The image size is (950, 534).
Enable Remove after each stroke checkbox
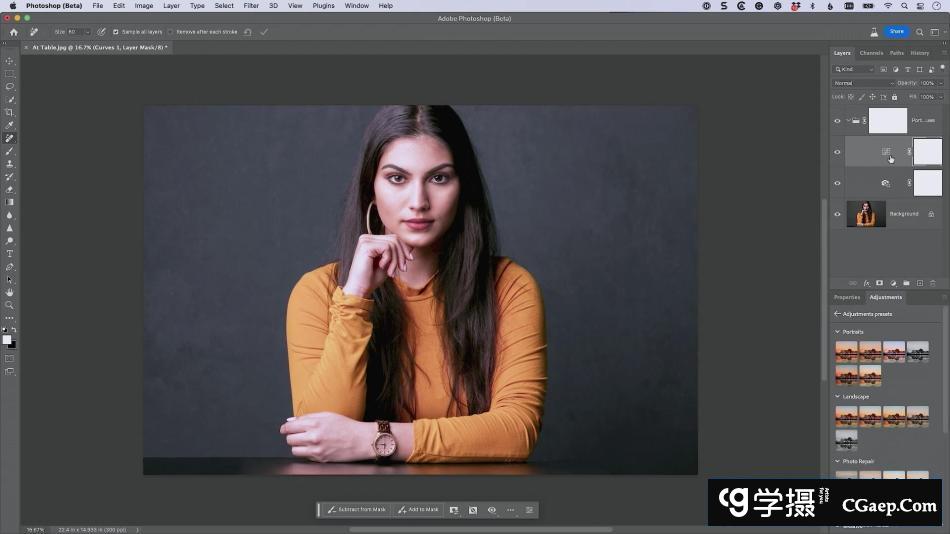coord(171,32)
